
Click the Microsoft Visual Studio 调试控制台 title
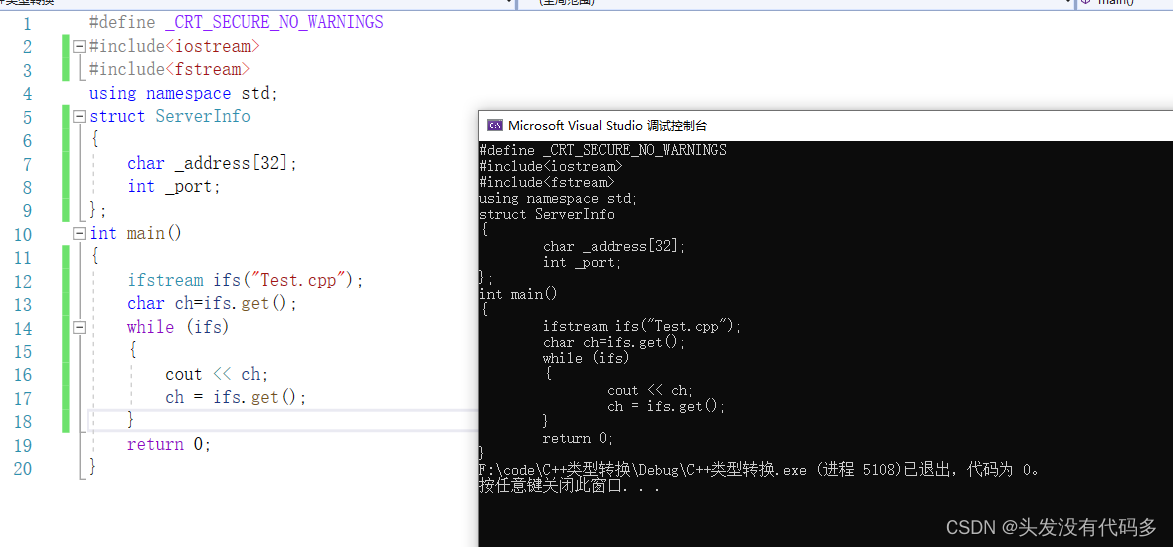point(607,125)
